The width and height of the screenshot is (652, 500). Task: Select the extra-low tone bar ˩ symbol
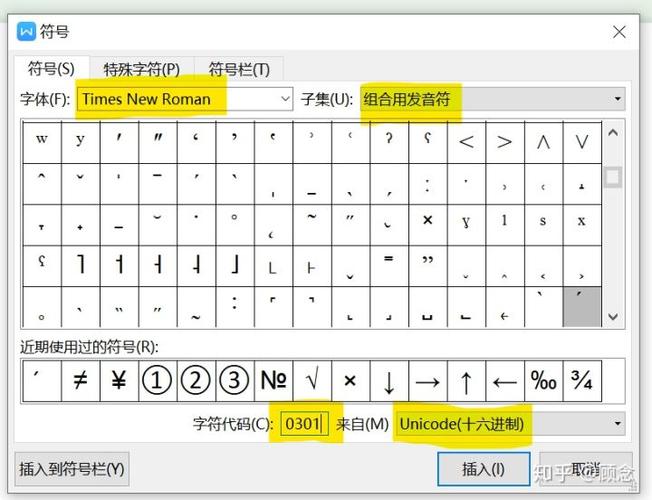pyautogui.click(x=235, y=265)
